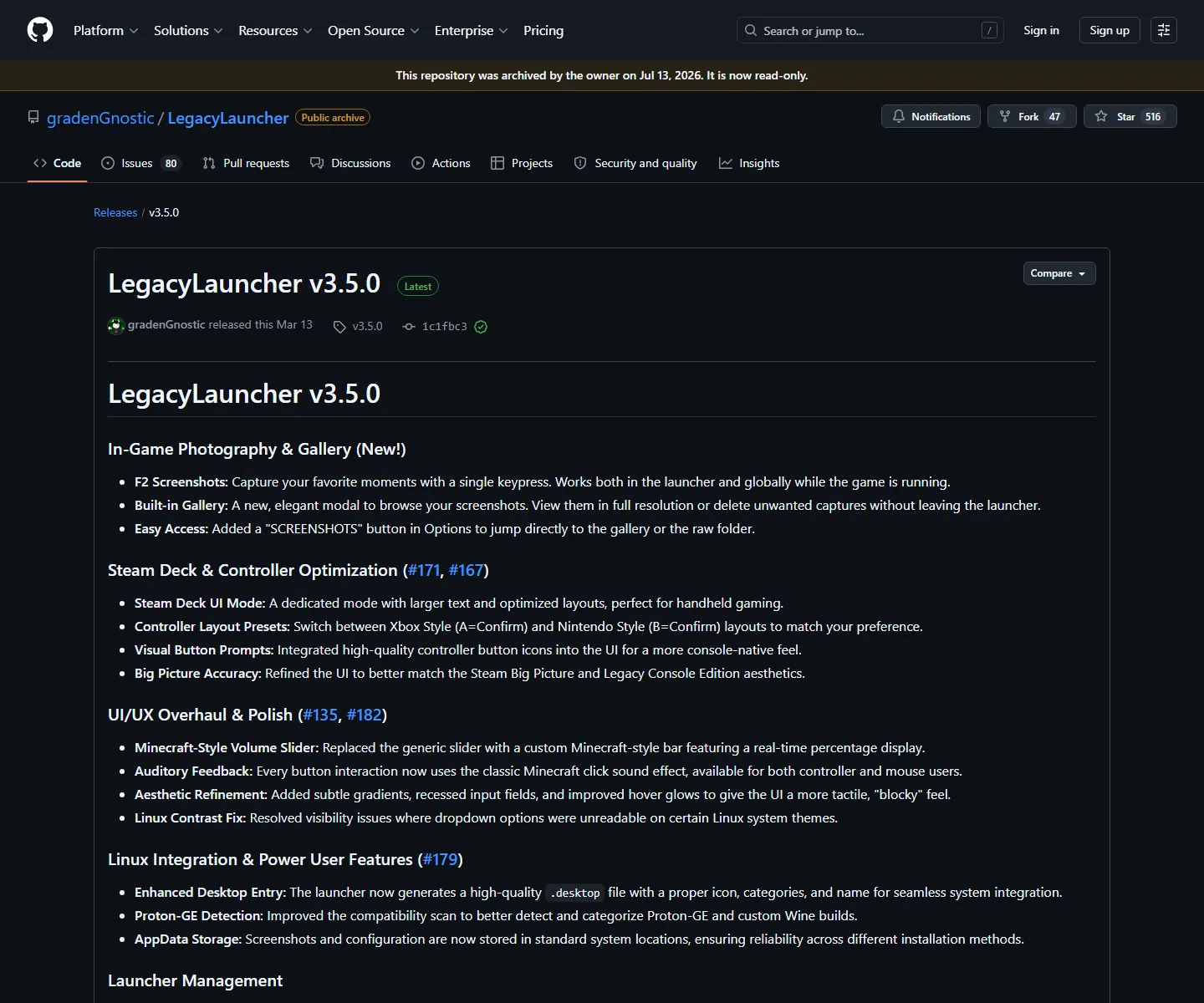1204x1003 pixels.
Task: Click the .desktop code snippet
Action: pos(574,893)
